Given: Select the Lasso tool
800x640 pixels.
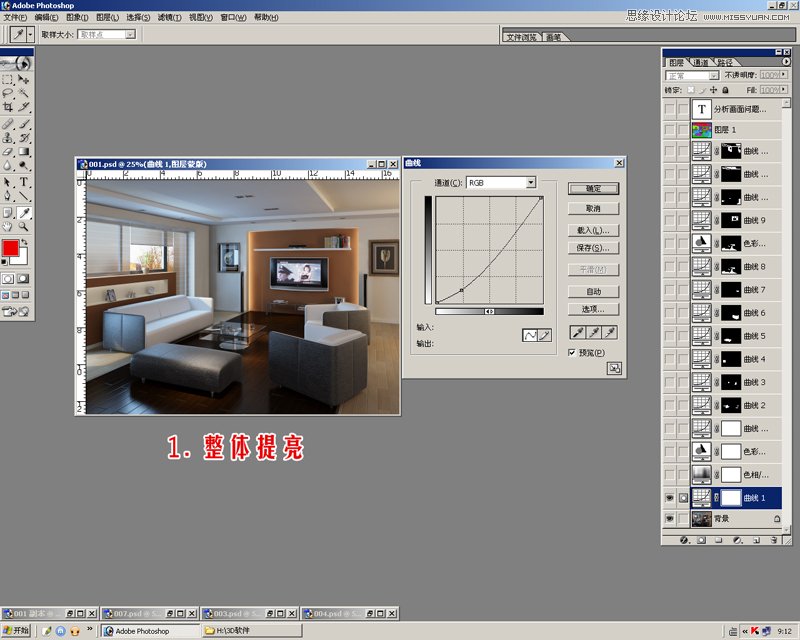Looking at the screenshot, I should (x=8, y=93).
